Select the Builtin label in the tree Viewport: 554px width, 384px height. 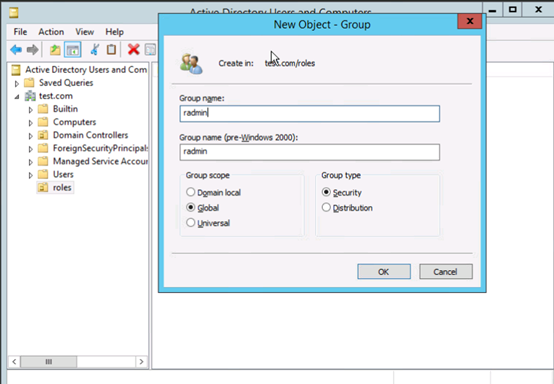65,109
